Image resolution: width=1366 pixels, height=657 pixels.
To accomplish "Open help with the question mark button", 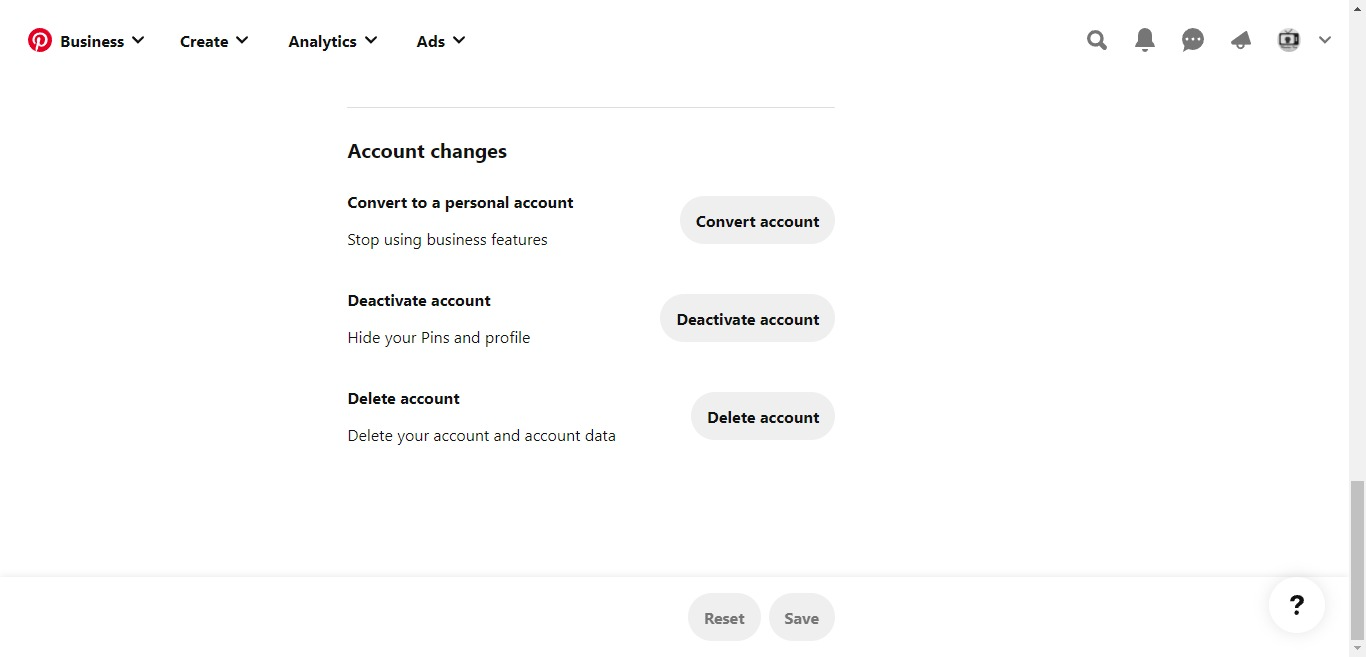I will click(x=1297, y=605).
